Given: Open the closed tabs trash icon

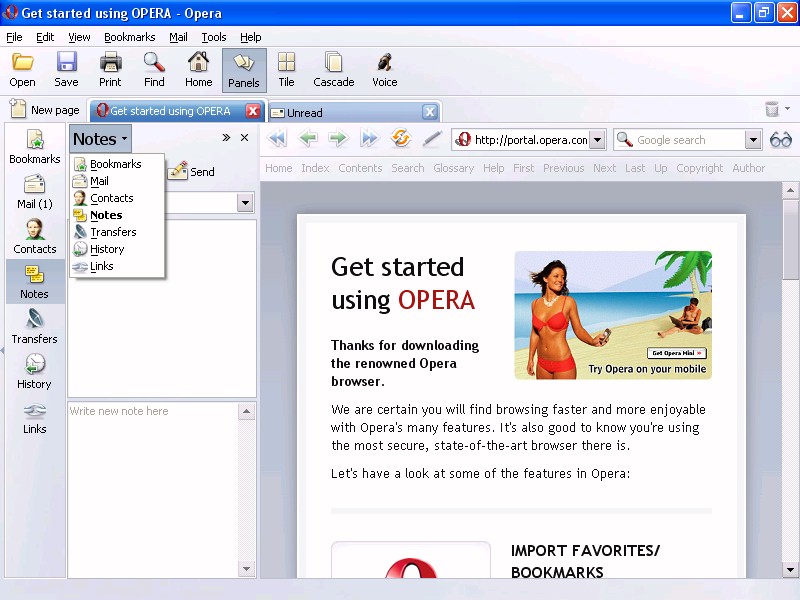Looking at the screenshot, I should click(772, 110).
